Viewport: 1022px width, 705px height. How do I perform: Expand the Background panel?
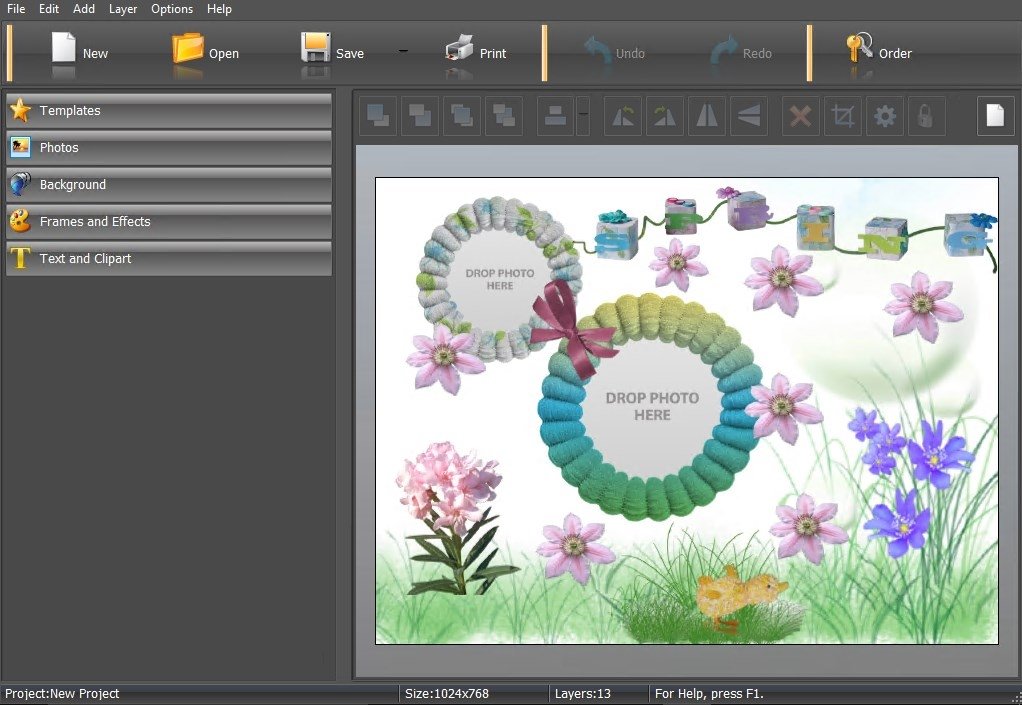point(169,185)
